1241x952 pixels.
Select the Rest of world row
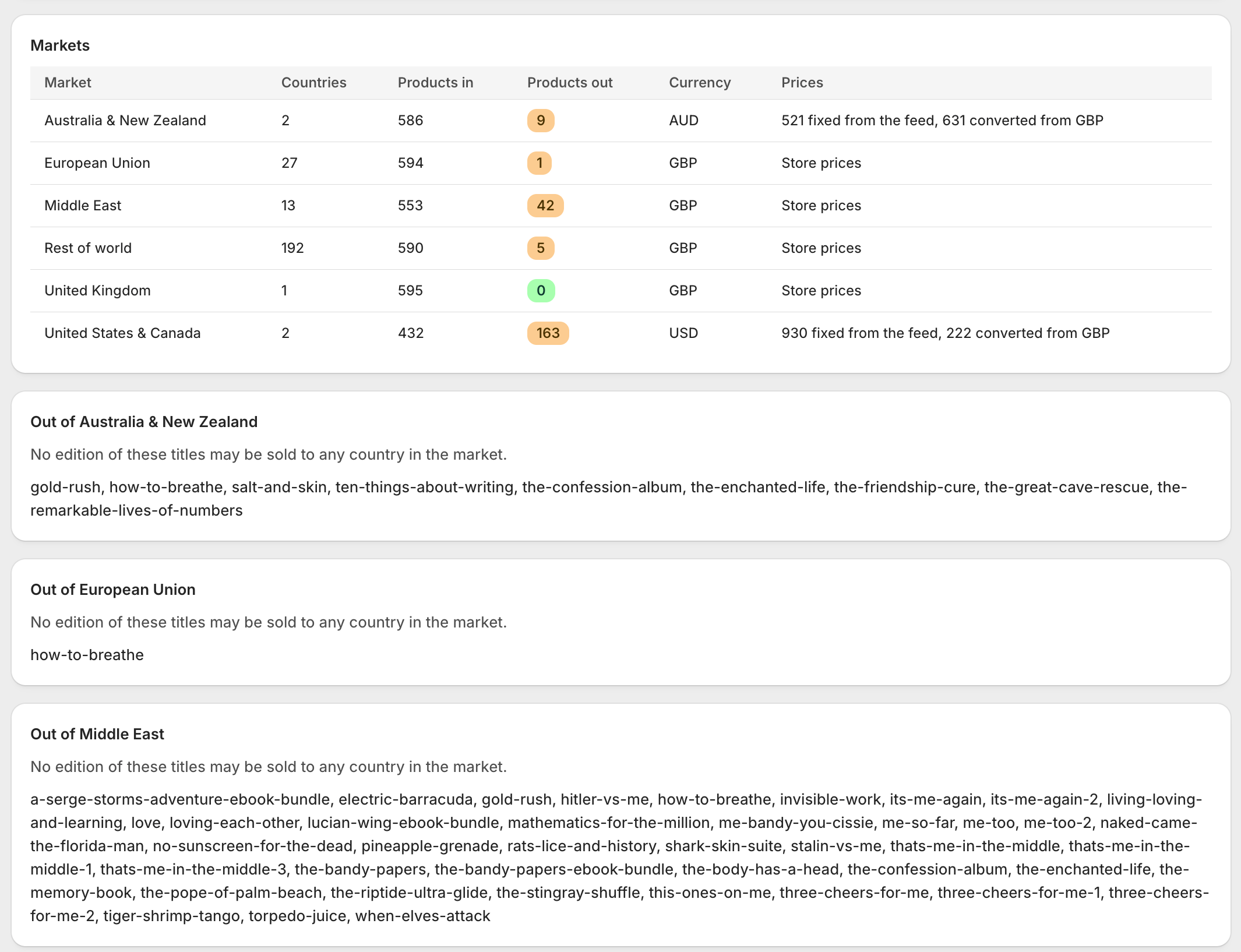pos(621,248)
